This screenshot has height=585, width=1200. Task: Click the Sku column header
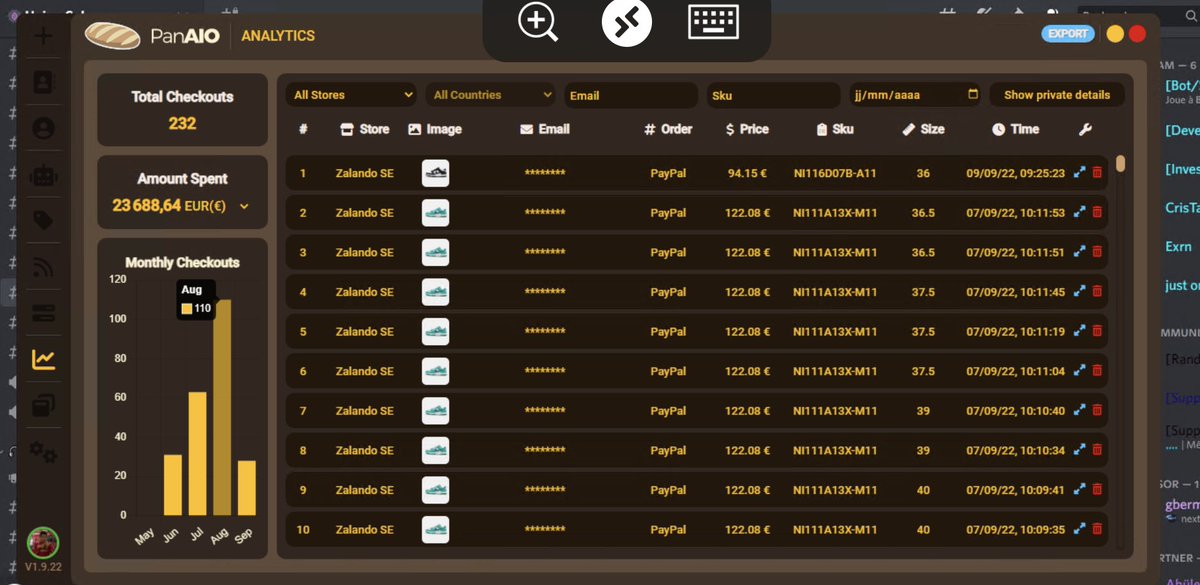click(x=834, y=129)
